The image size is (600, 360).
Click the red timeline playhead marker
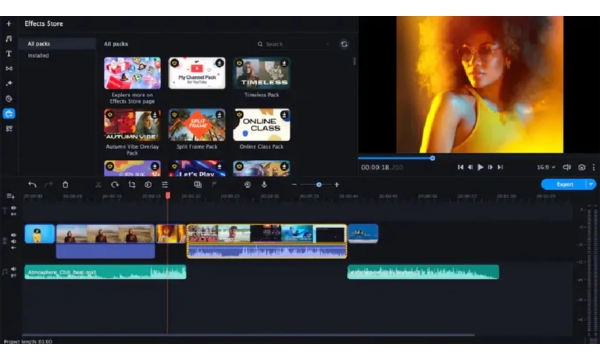168,195
